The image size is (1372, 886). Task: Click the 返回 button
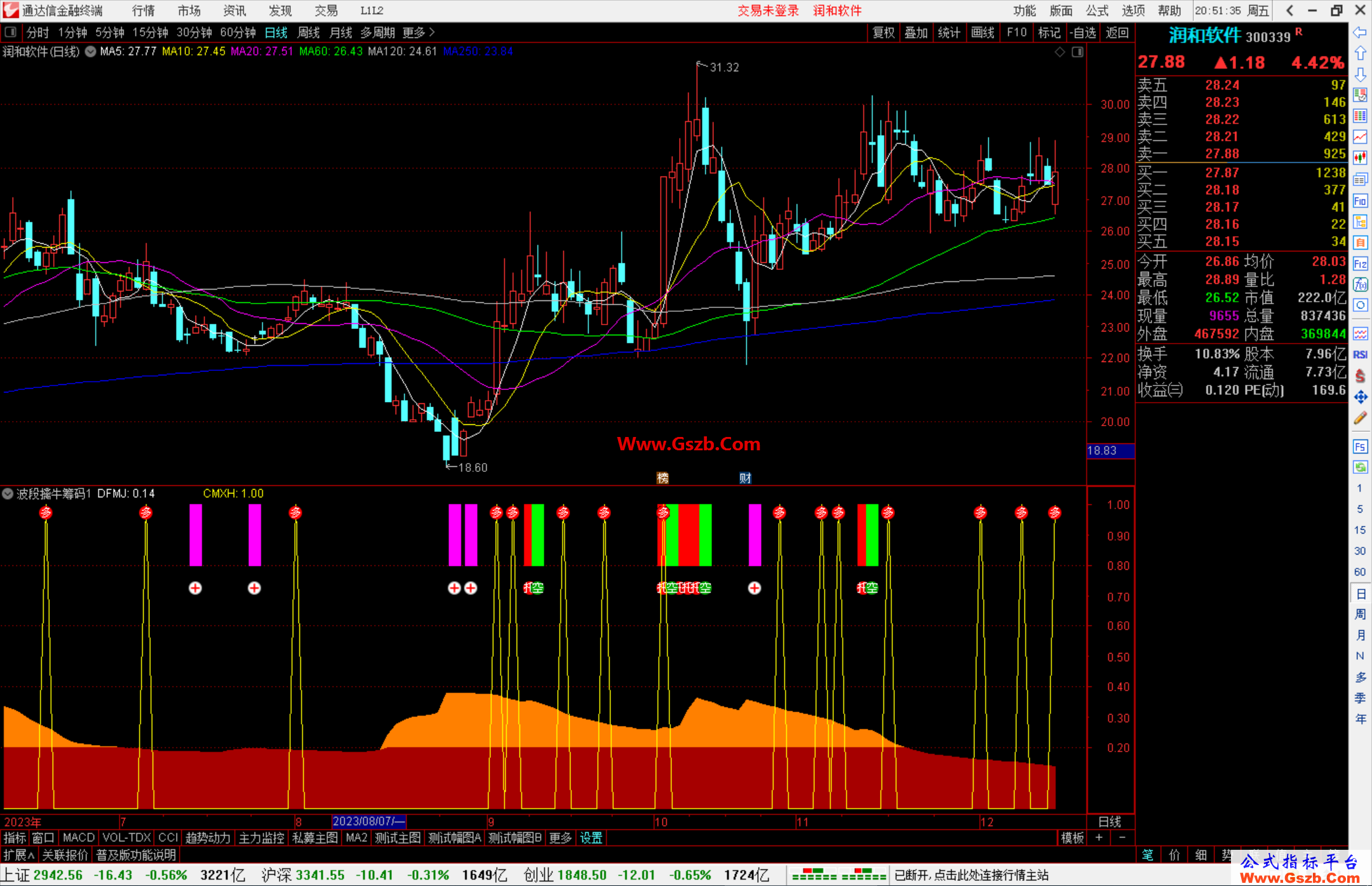coord(1117,32)
